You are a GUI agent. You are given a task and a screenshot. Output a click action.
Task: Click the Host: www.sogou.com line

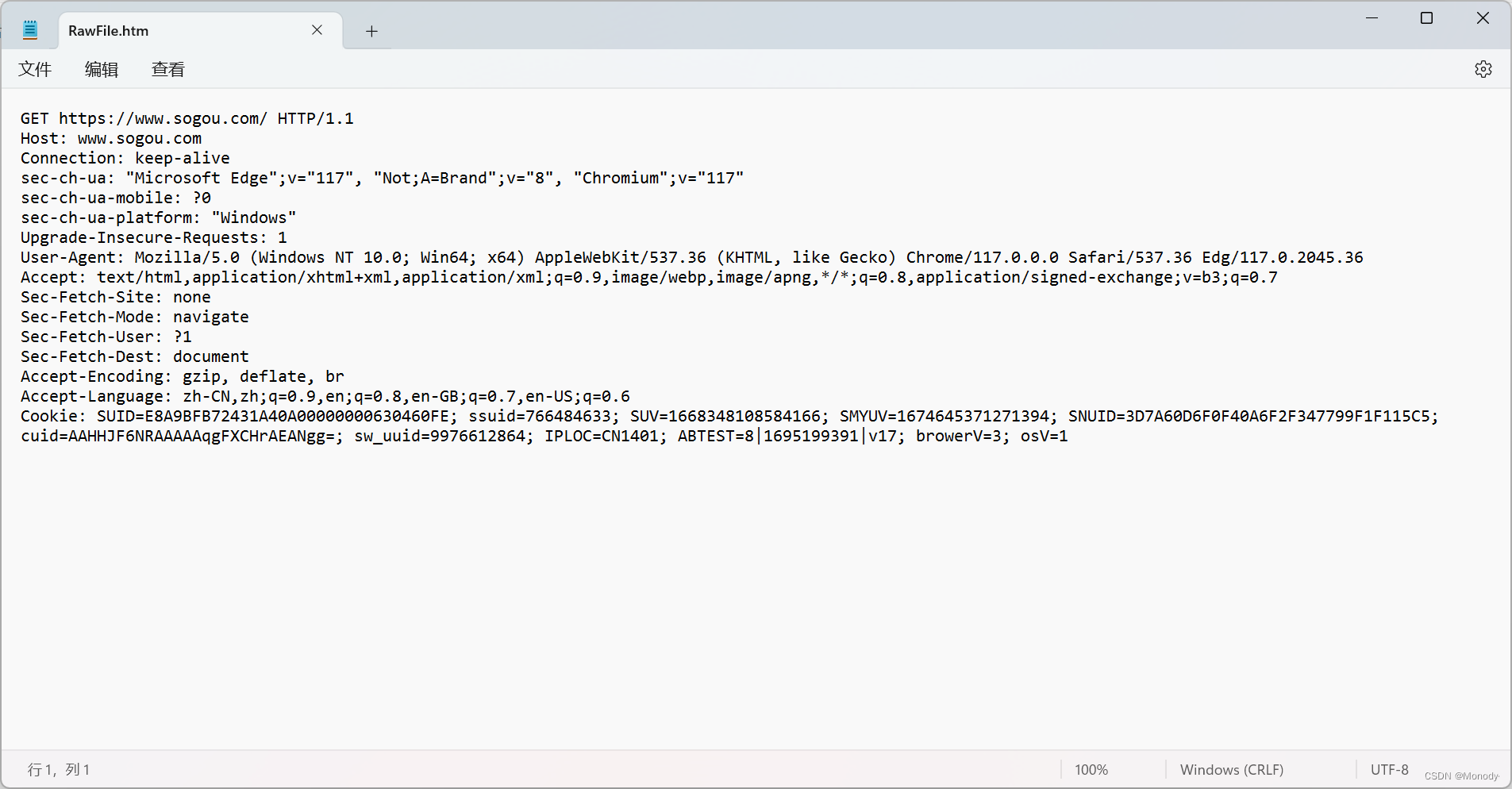tap(111, 138)
